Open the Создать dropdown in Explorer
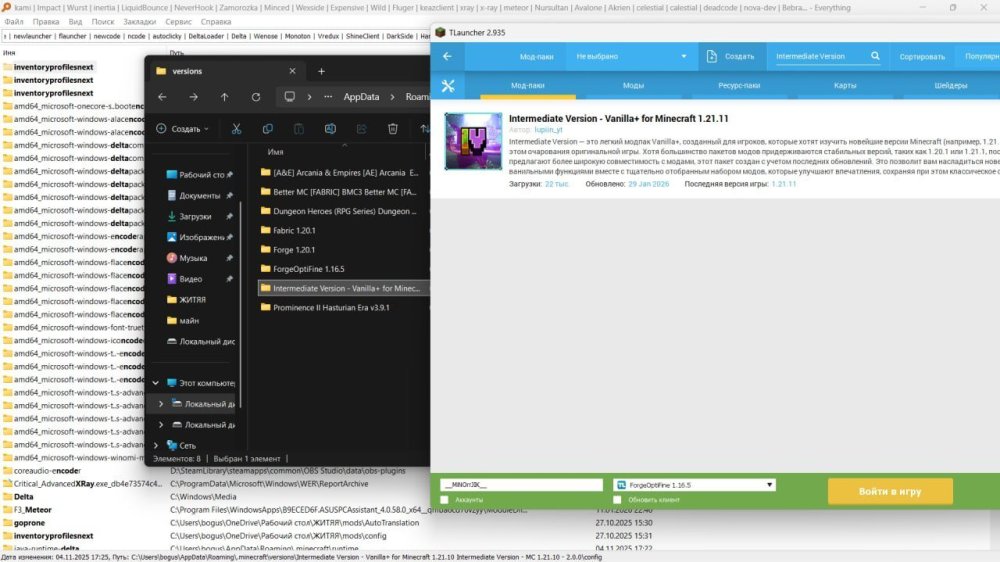The width and height of the screenshot is (1000, 562). point(182,129)
